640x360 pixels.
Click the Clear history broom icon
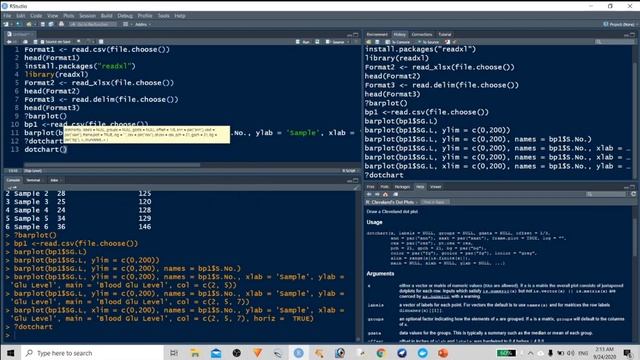click(455, 42)
